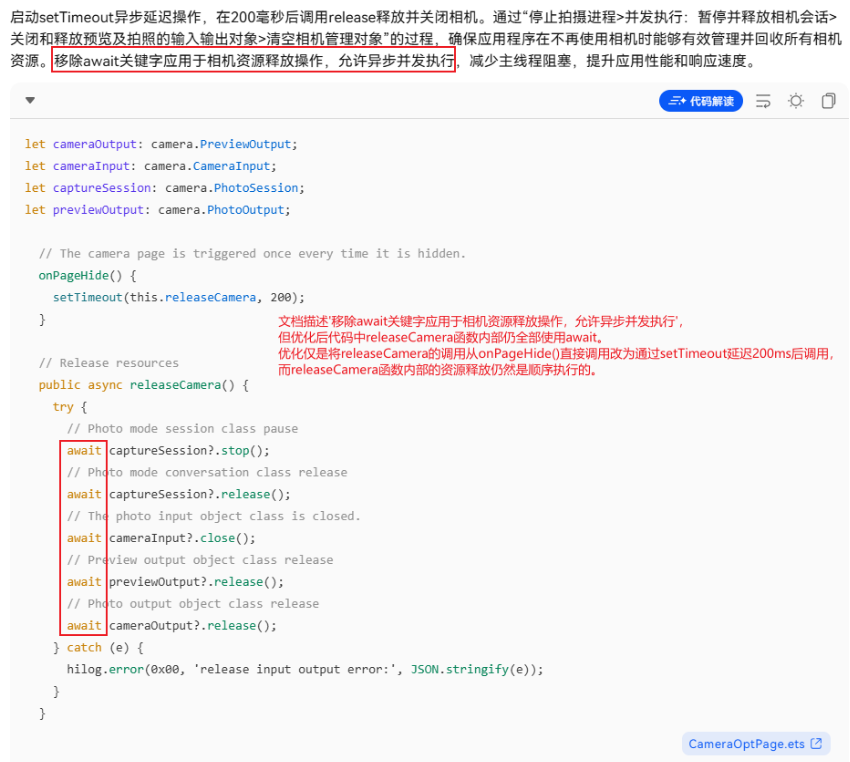Click the setTimeout call in the code
The height and width of the screenshot is (762, 850).
pos(87,297)
